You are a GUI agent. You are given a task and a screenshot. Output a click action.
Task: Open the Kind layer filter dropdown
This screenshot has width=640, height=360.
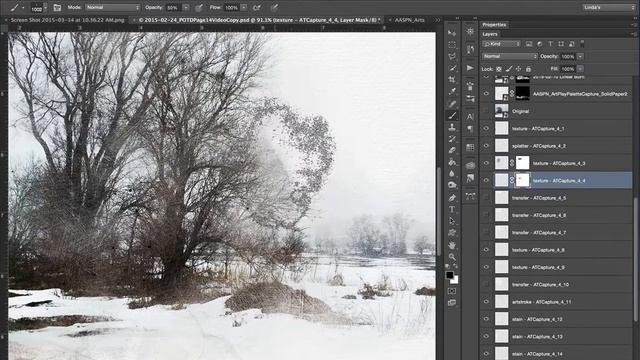coord(501,44)
